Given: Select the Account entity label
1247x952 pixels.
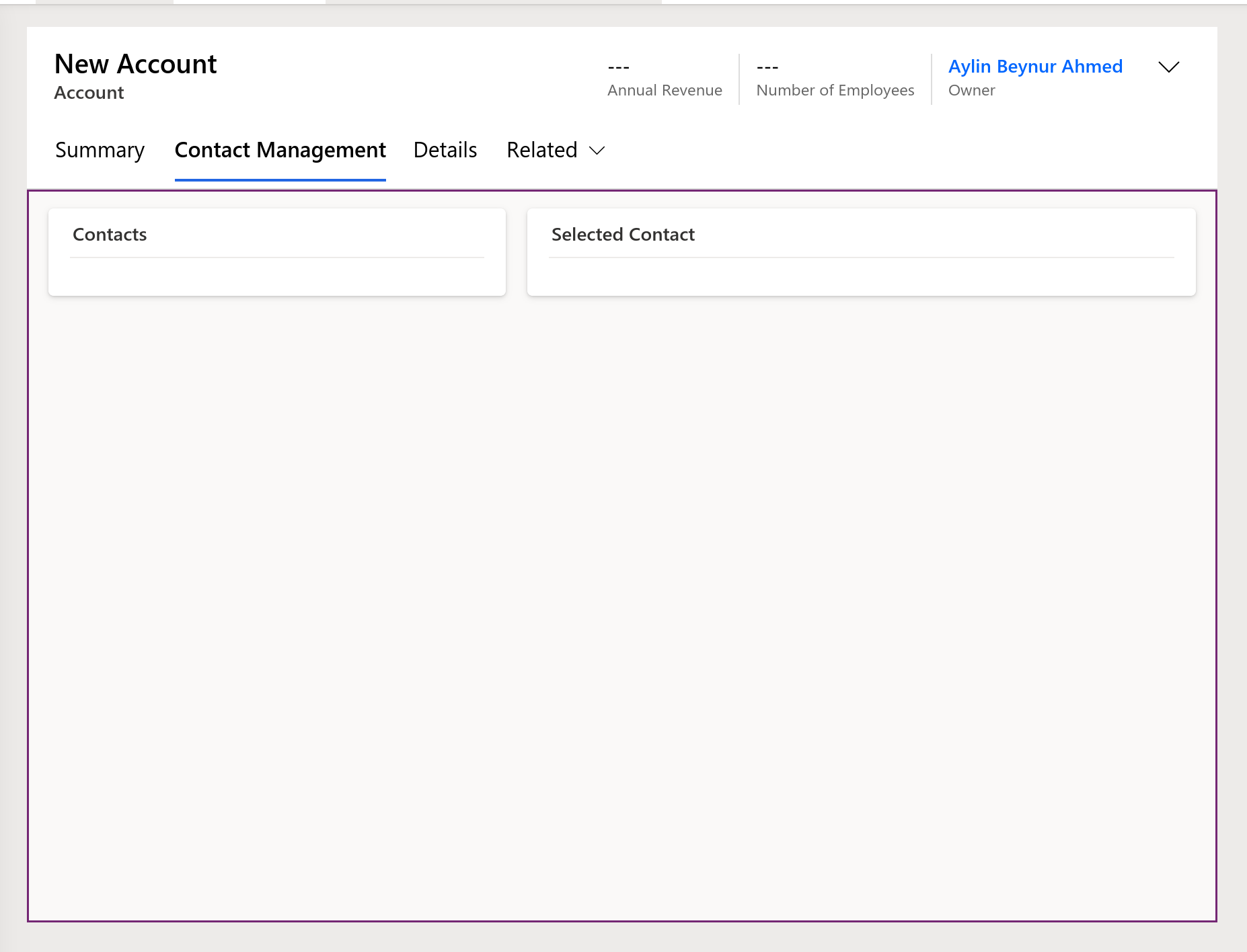Looking at the screenshot, I should point(88,92).
